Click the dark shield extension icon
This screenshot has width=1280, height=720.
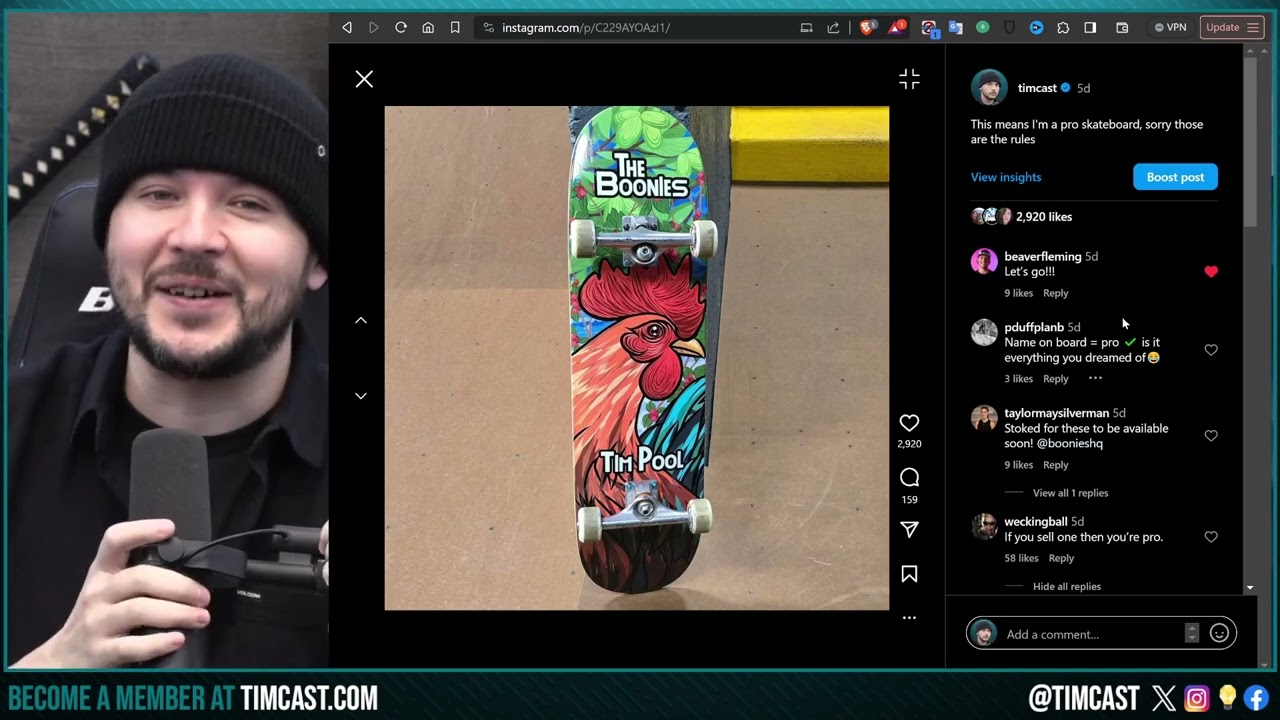click(1010, 28)
